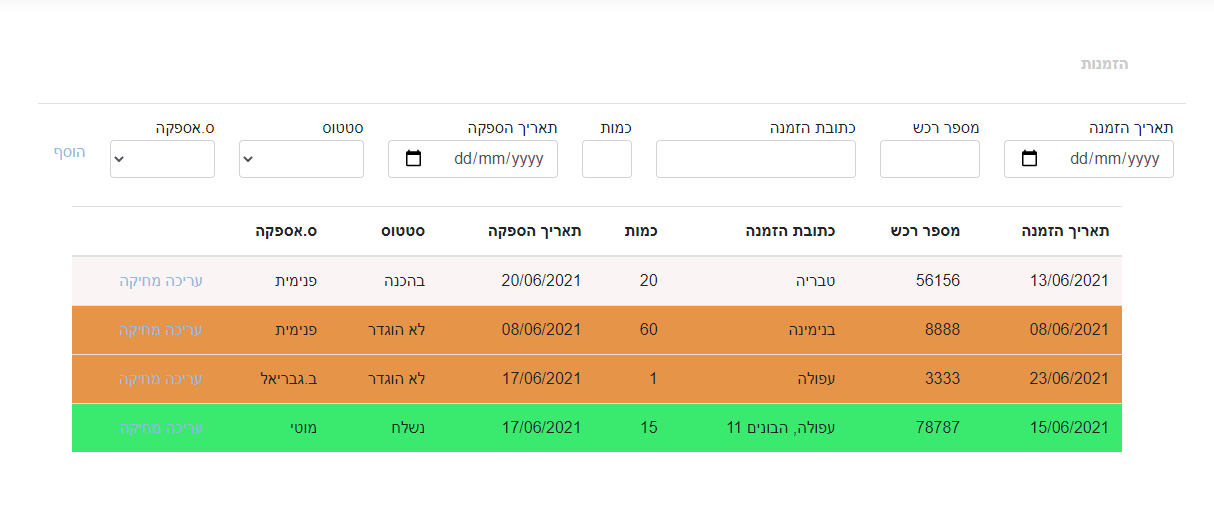The height and width of the screenshot is (505, 1214).
Task: Select the בהכנה status cell
Action: 405,281
